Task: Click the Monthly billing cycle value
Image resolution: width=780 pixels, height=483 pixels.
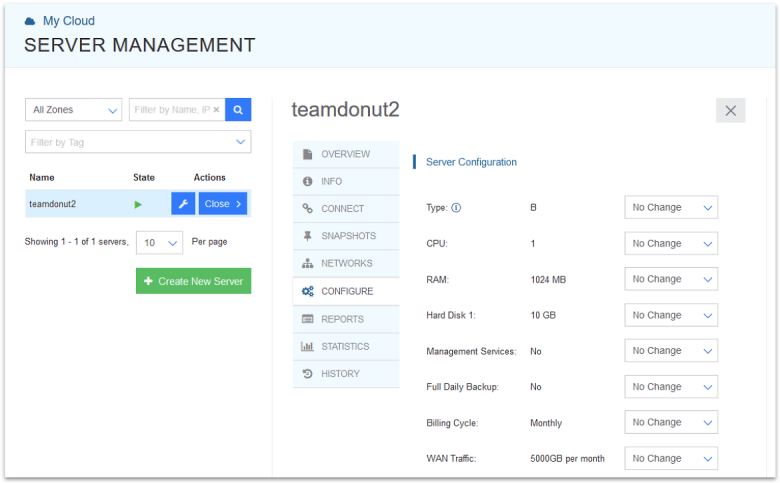Action: [546, 423]
